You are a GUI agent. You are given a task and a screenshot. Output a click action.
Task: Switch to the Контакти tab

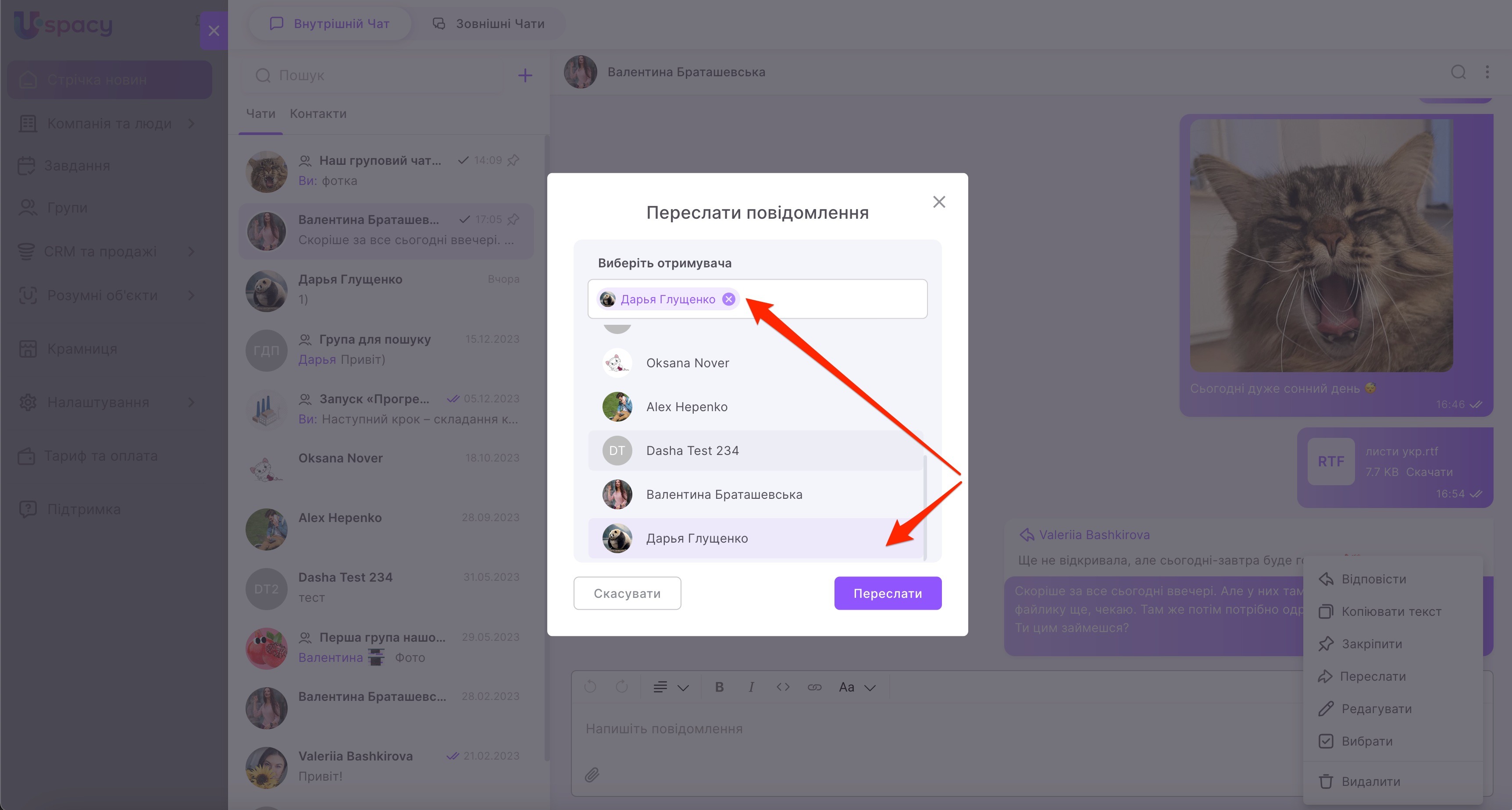pos(317,114)
